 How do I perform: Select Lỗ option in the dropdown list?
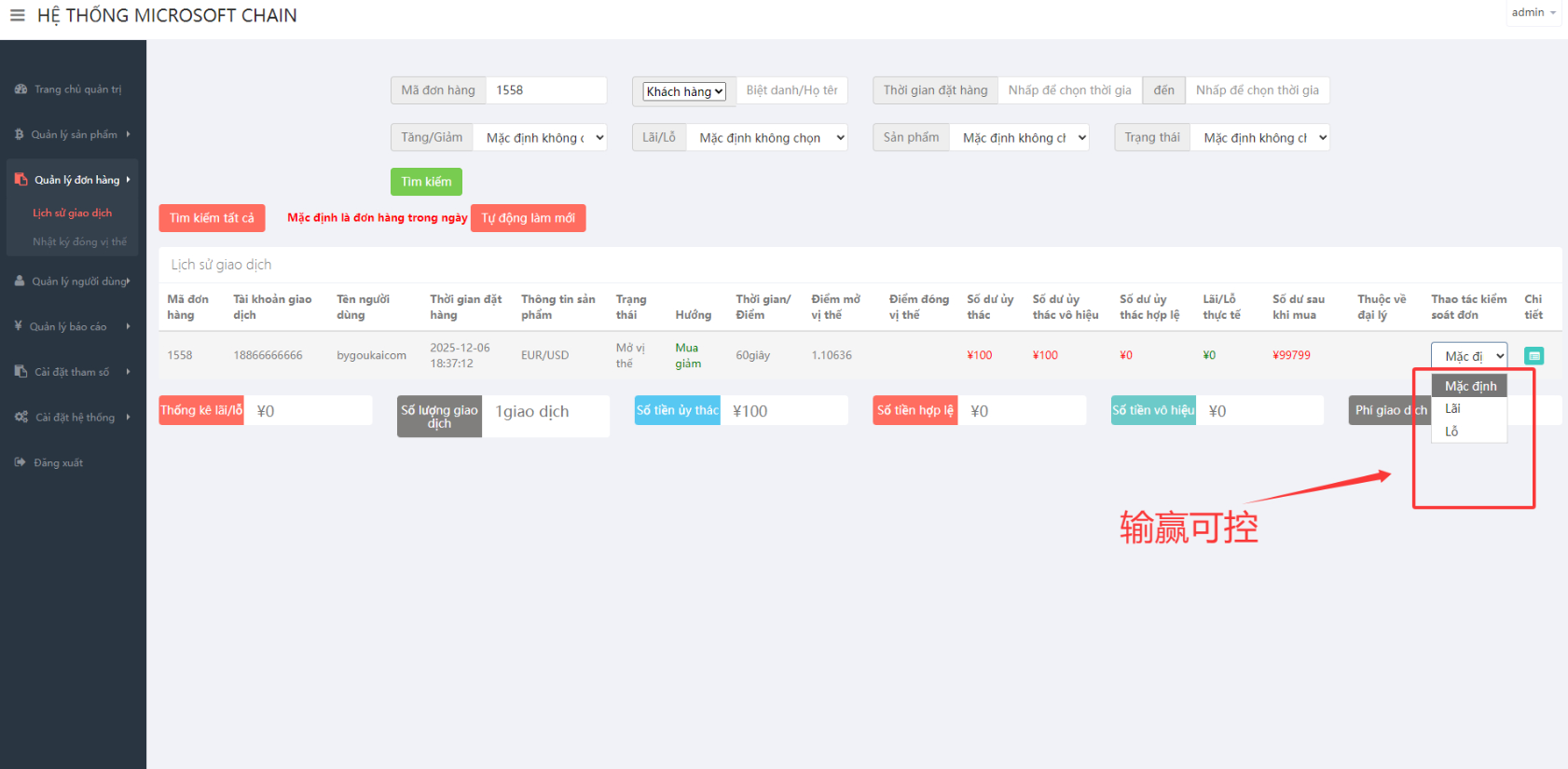tap(1452, 432)
